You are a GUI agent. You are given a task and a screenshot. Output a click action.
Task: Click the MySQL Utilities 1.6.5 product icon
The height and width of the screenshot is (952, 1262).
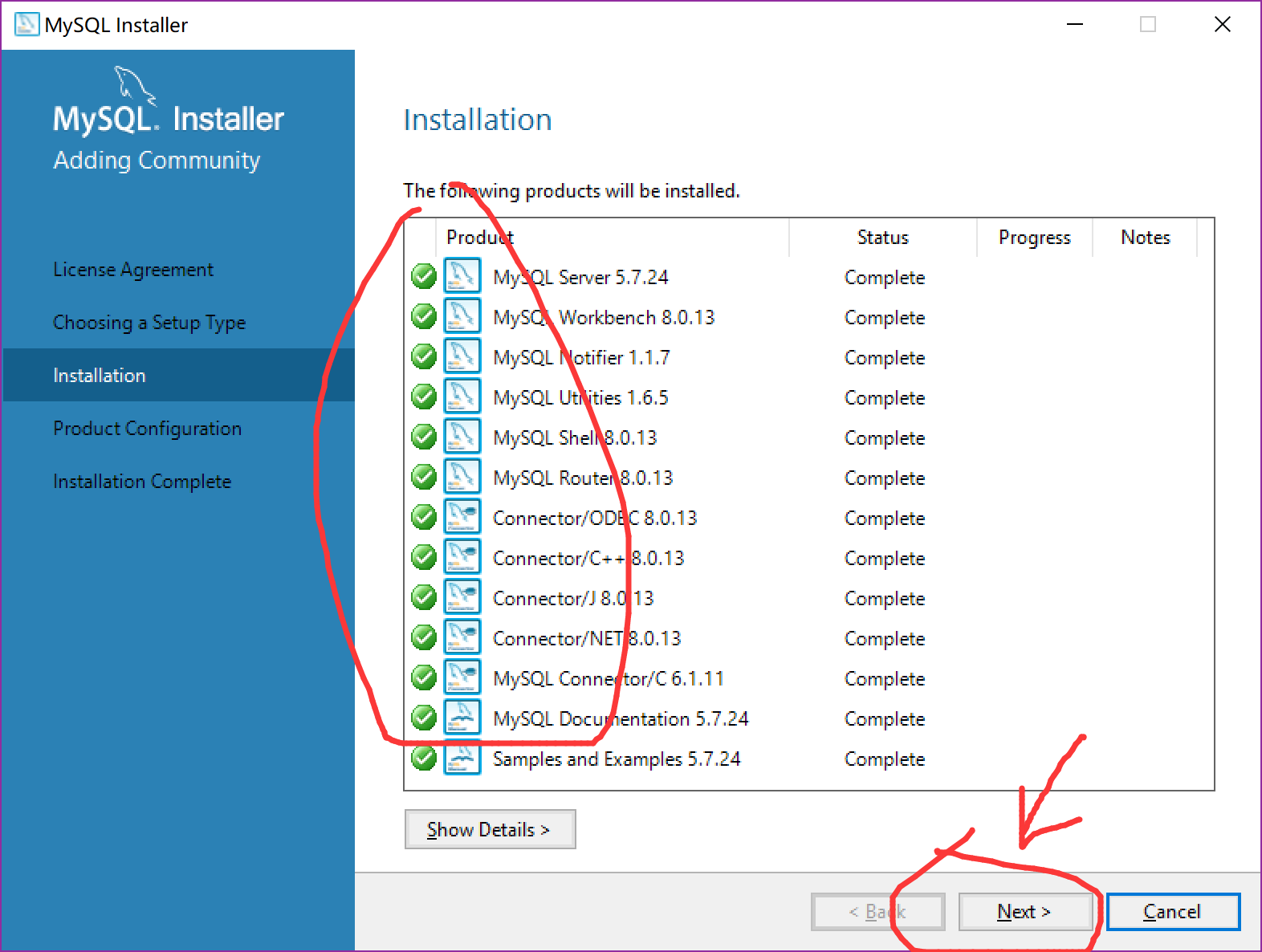[x=462, y=396]
